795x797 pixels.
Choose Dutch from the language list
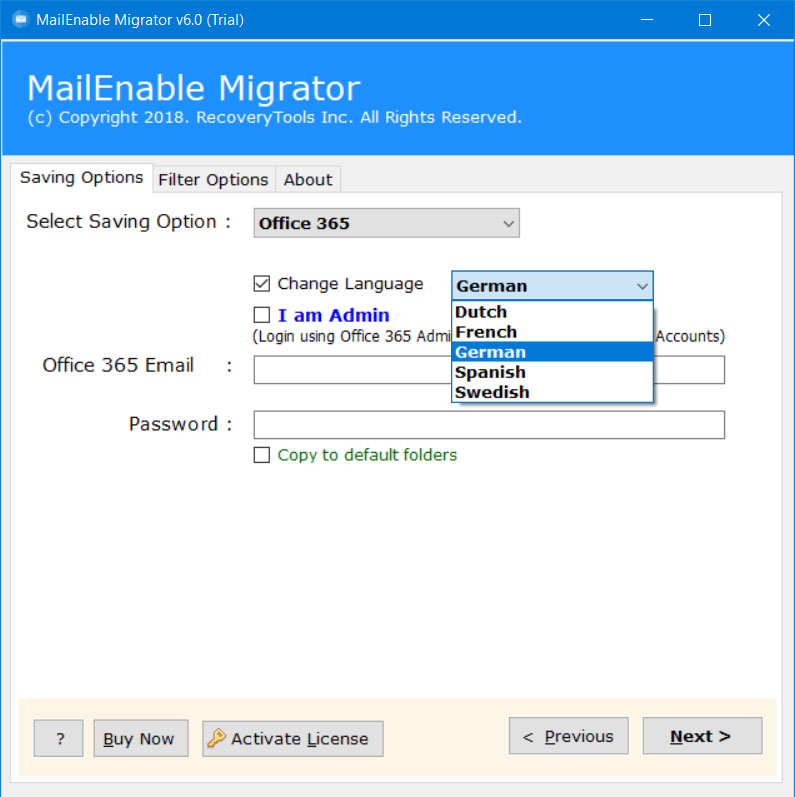[552, 312]
